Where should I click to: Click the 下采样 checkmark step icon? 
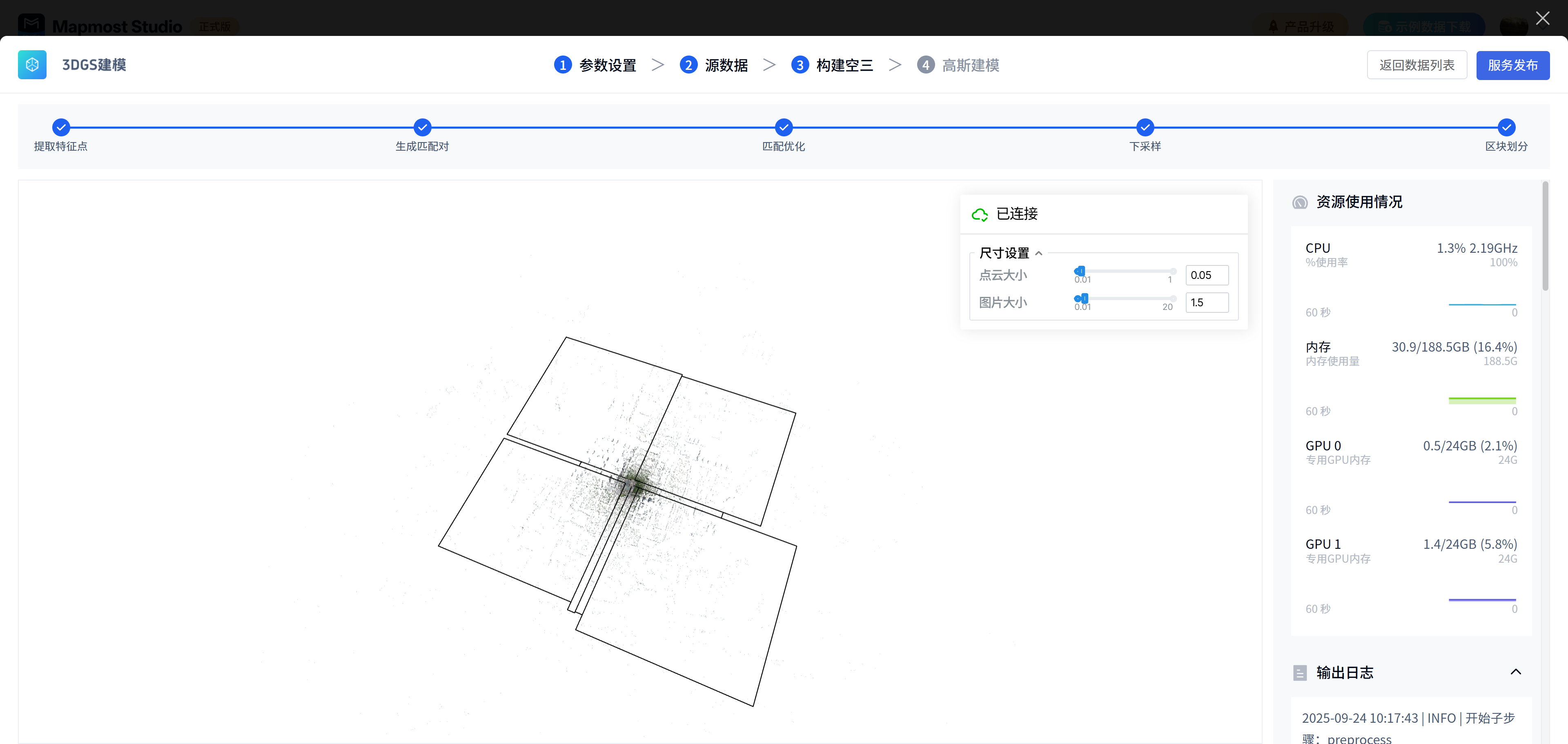click(1145, 127)
